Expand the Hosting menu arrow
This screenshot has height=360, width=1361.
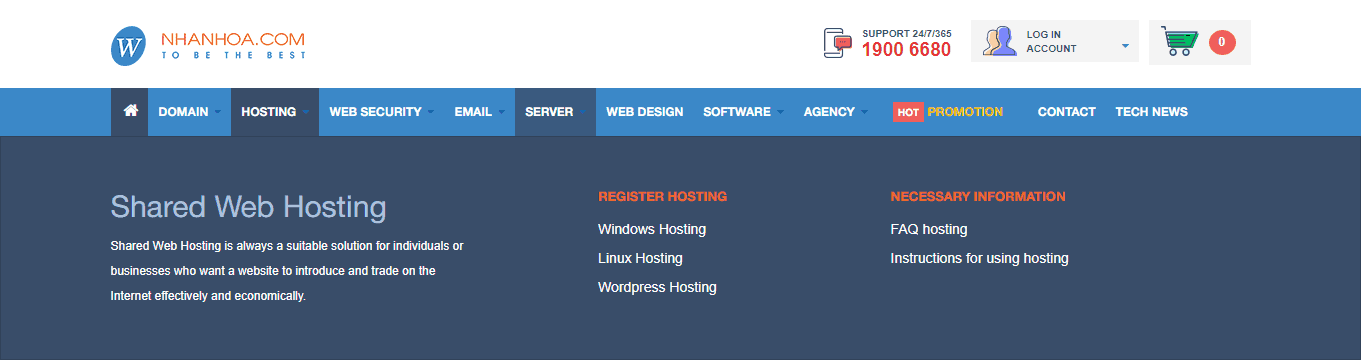pyautogui.click(x=305, y=112)
